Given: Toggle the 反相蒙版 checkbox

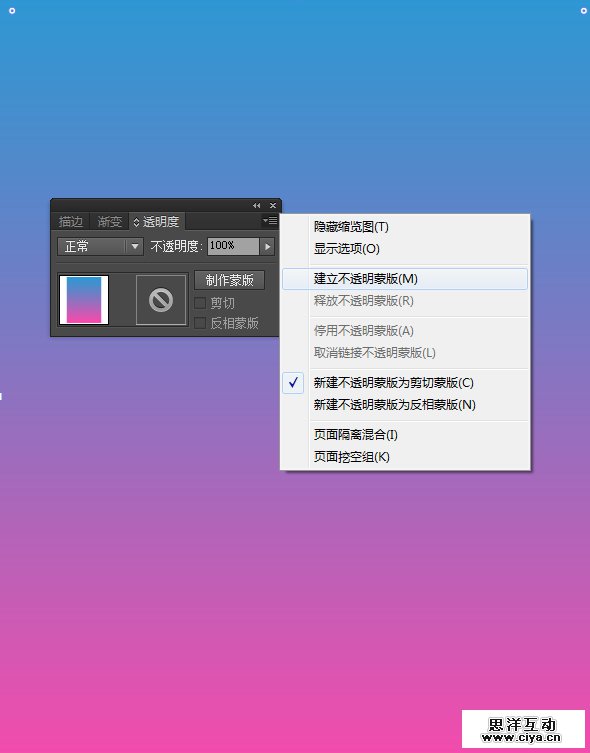Looking at the screenshot, I should click(200, 323).
